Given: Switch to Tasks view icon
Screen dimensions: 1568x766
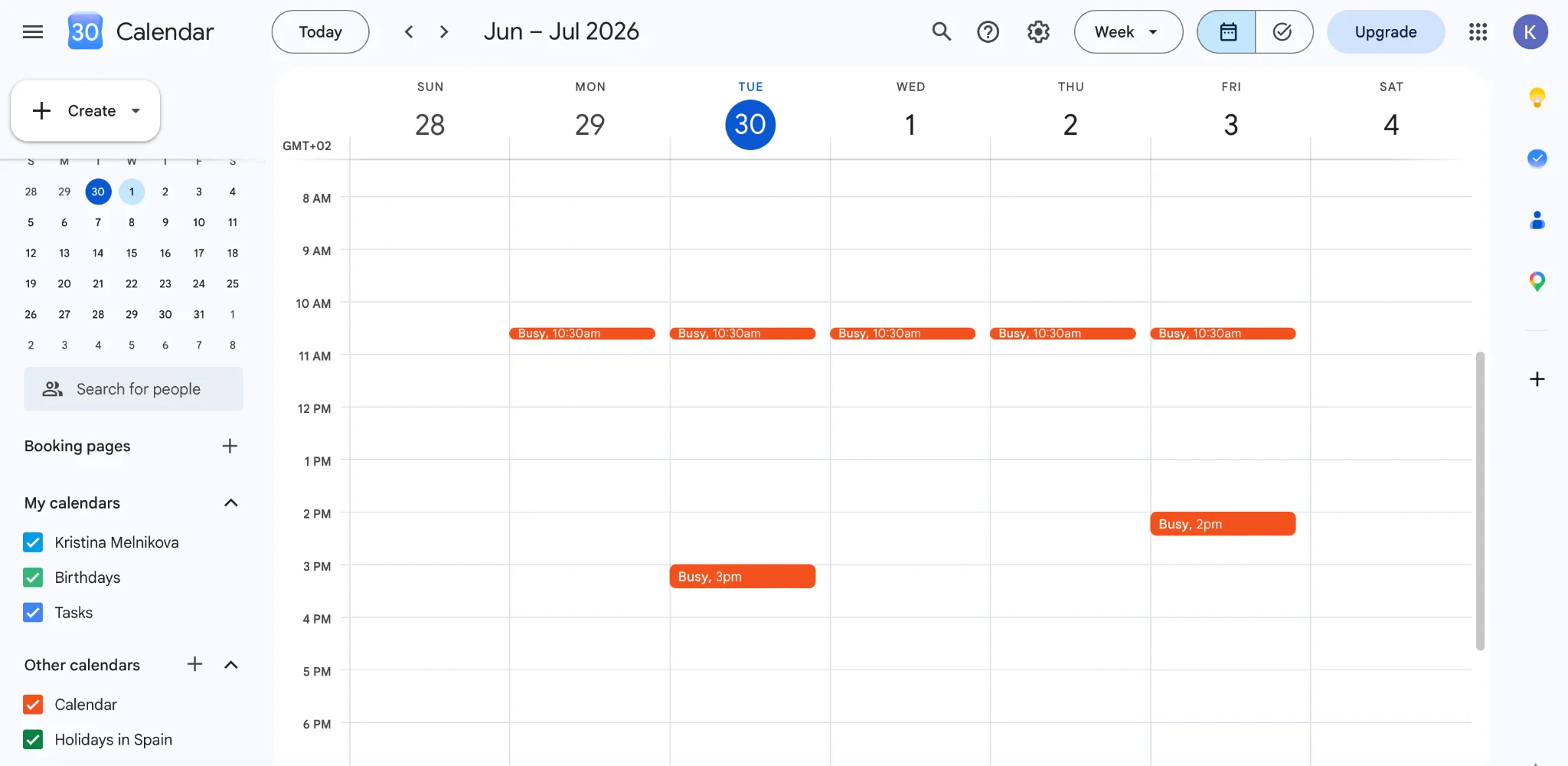Looking at the screenshot, I should pos(1283,32).
